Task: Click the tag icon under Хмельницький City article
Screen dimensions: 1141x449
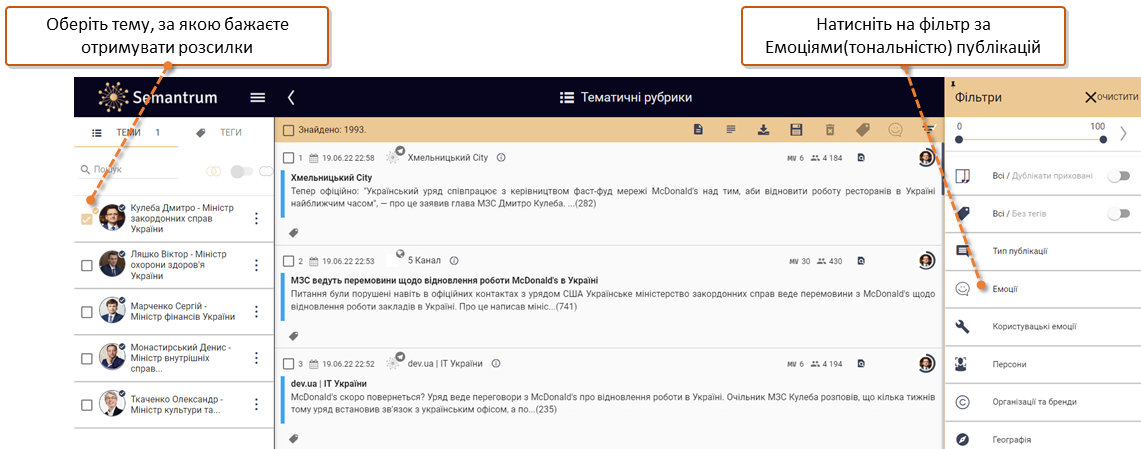Action: pyautogui.click(x=294, y=233)
